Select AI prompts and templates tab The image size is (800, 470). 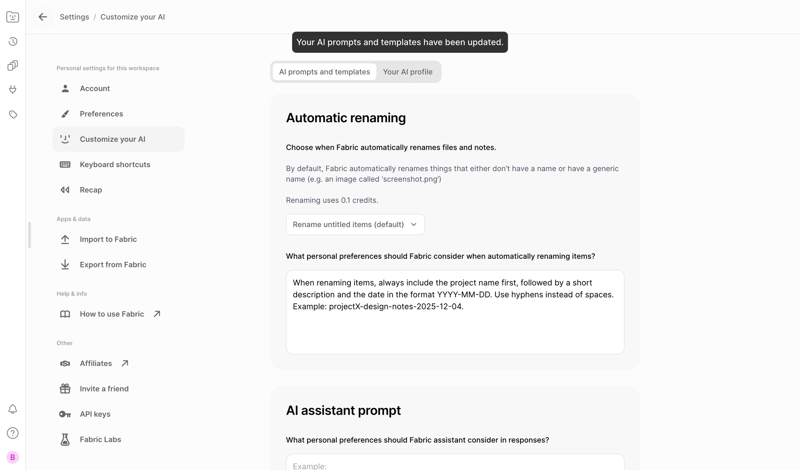(324, 72)
